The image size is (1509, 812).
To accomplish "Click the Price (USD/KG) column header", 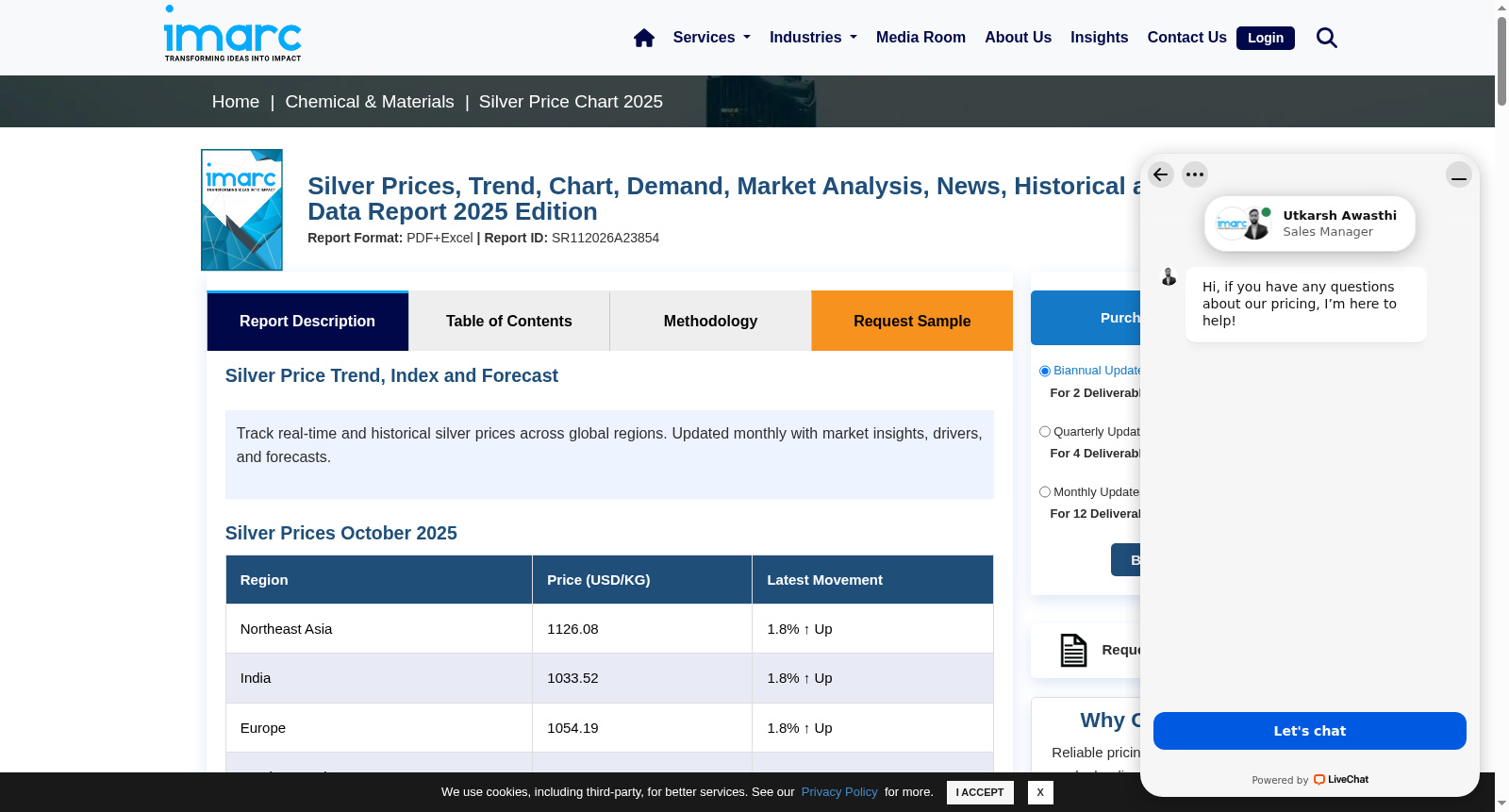I will (x=642, y=580).
